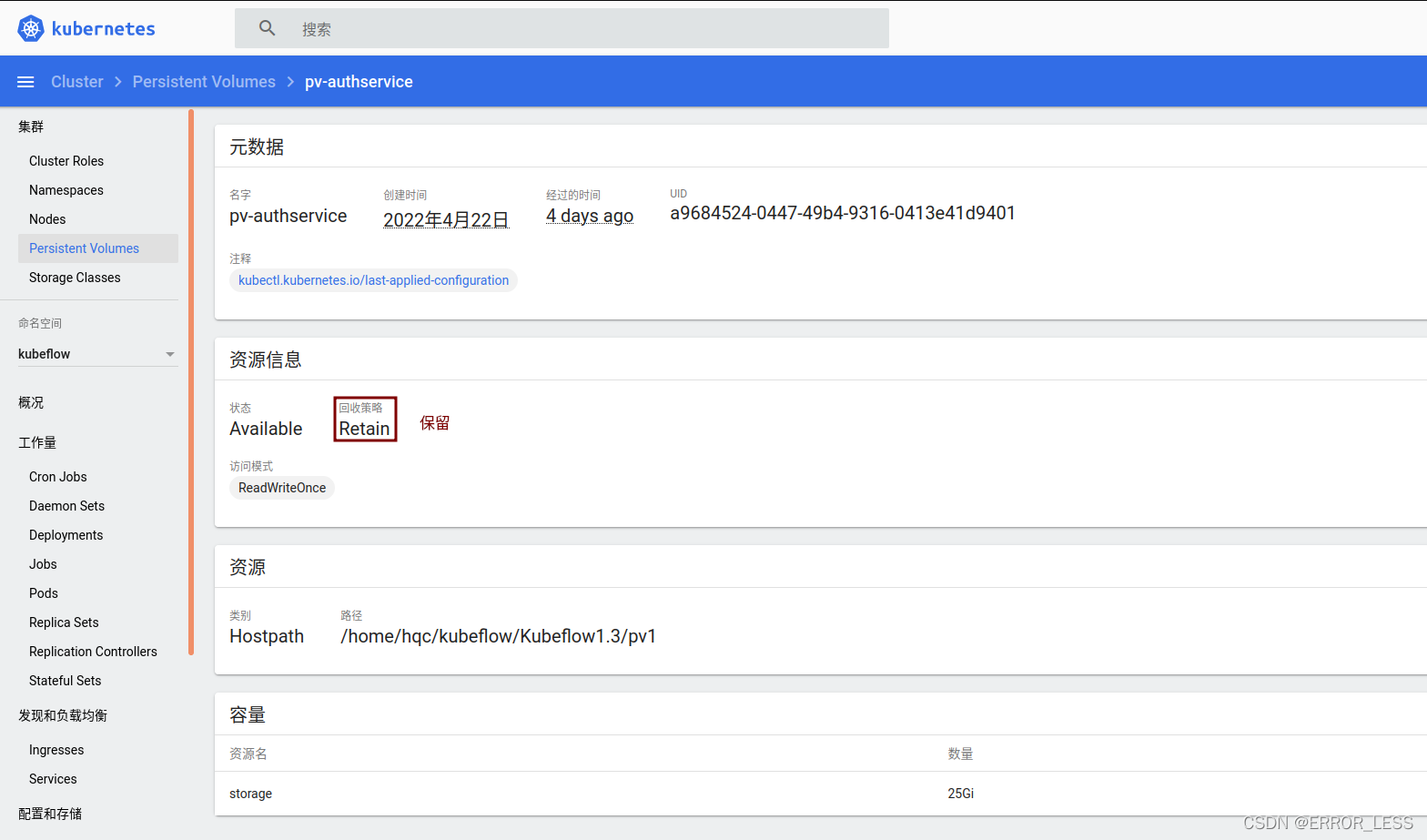Open Daemon Sets in sidebar
1427x840 pixels.
point(66,506)
